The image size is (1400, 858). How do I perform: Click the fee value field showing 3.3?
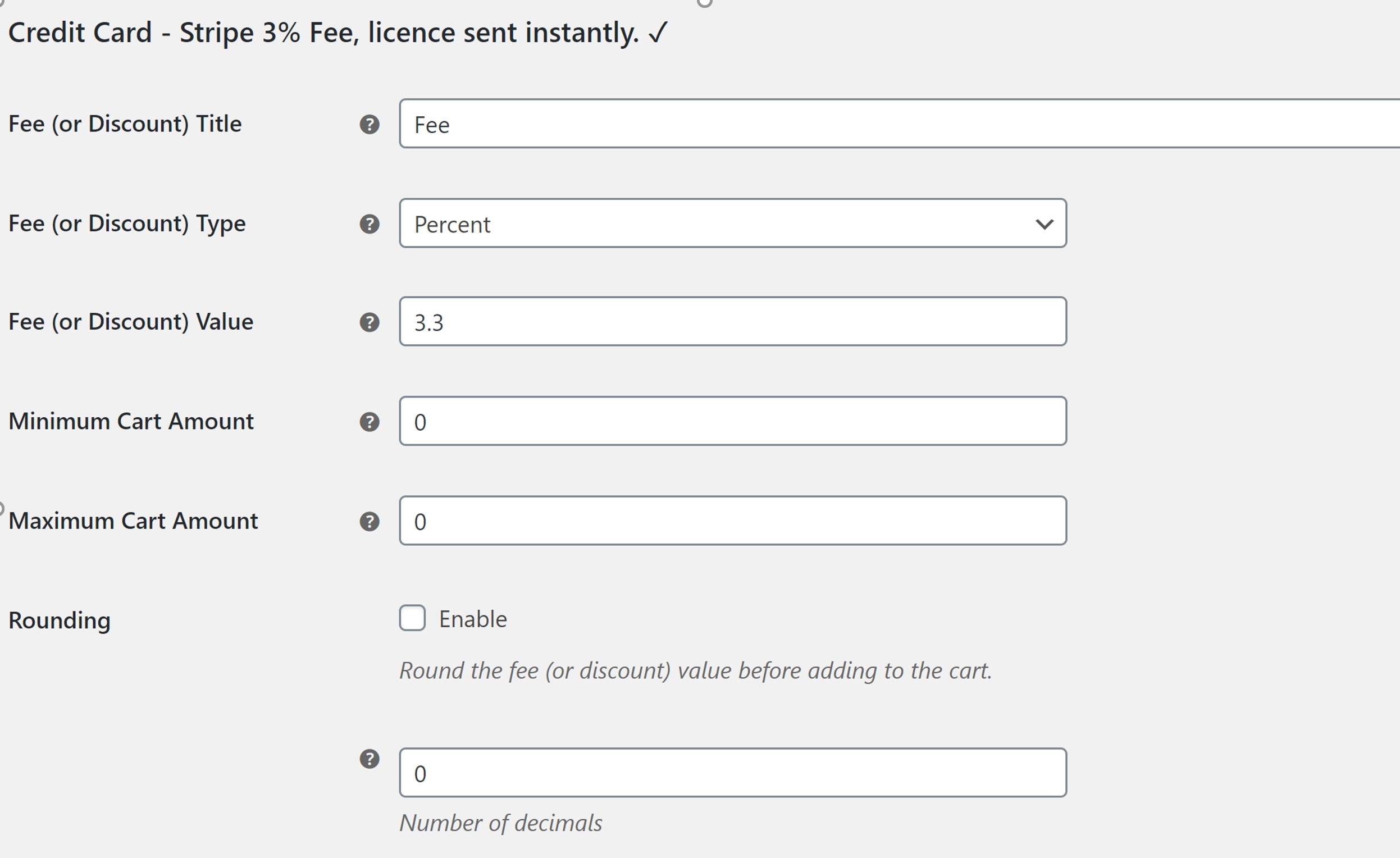point(732,321)
